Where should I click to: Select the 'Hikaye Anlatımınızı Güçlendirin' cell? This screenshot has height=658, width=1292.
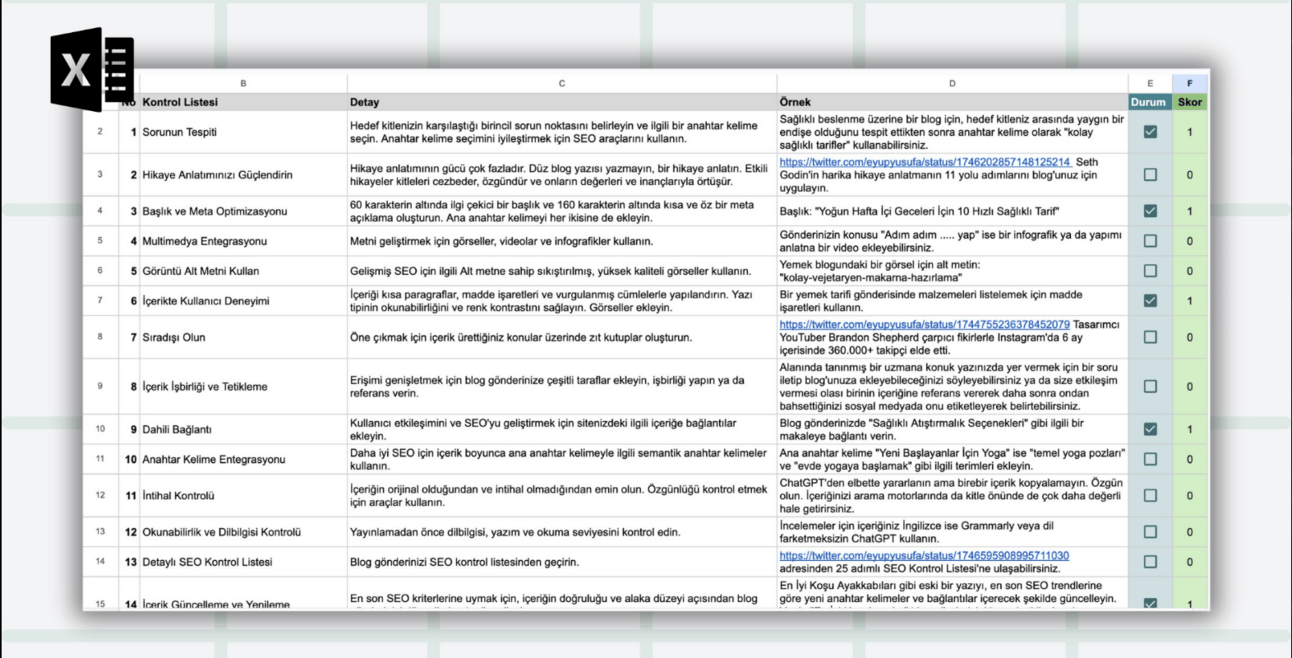pyautogui.click(x=243, y=175)
